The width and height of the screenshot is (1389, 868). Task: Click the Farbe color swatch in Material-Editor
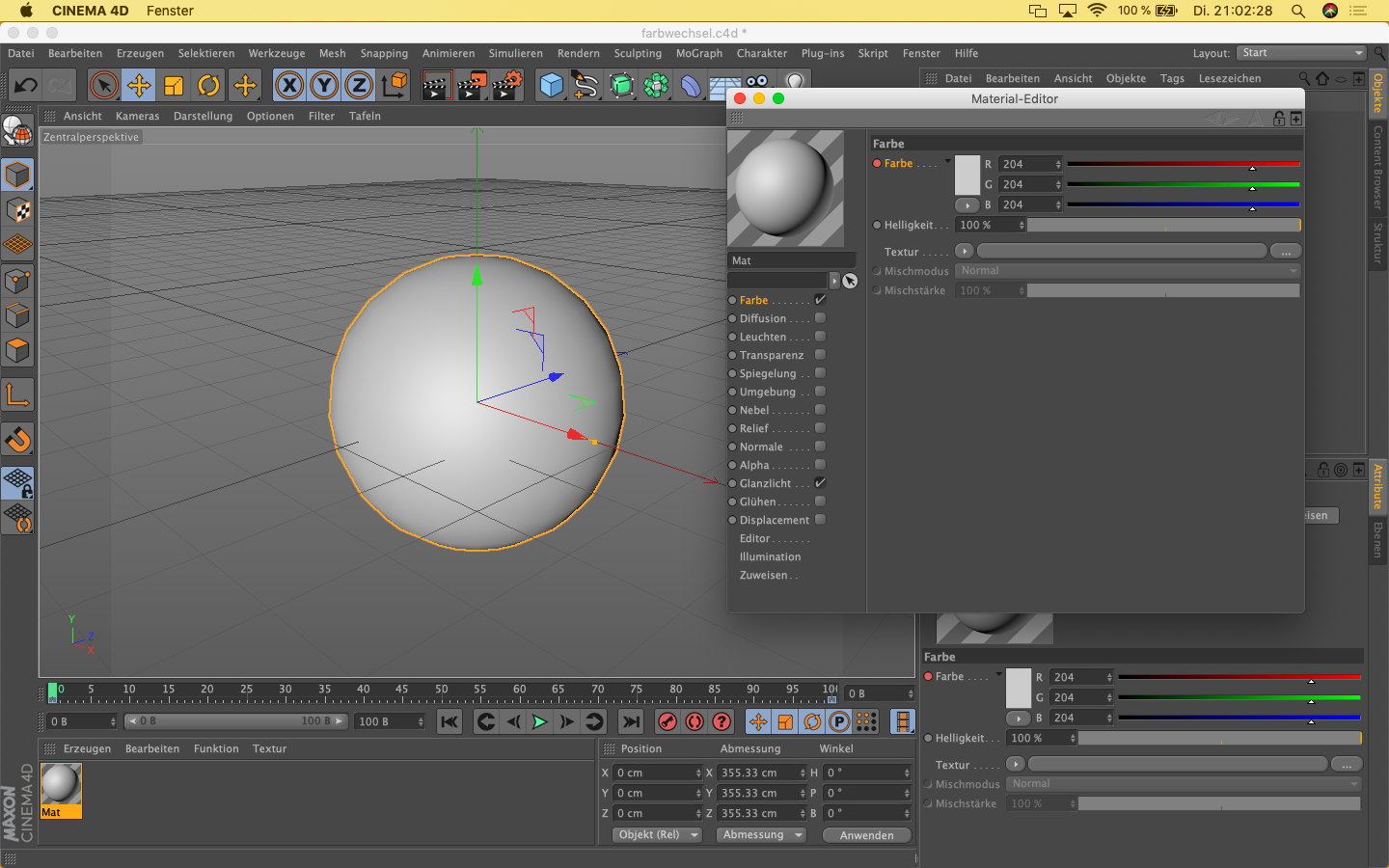[x=967, y=175]
